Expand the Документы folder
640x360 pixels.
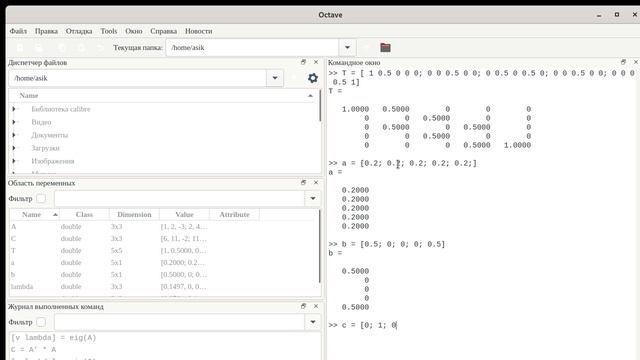click(x=14, y=135)
